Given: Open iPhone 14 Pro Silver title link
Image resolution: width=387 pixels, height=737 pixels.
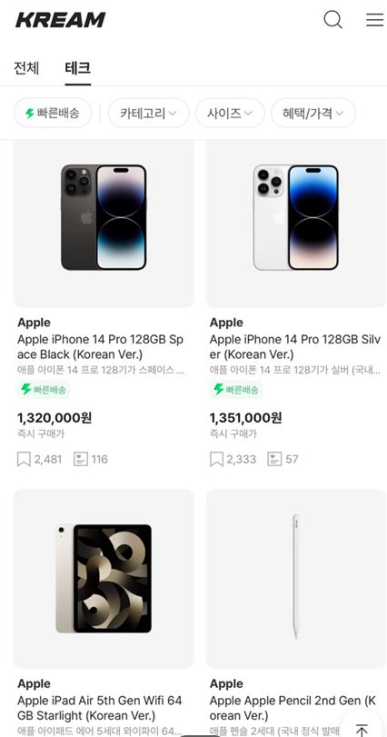Looking at the screenshot, I should coord(295,346).
